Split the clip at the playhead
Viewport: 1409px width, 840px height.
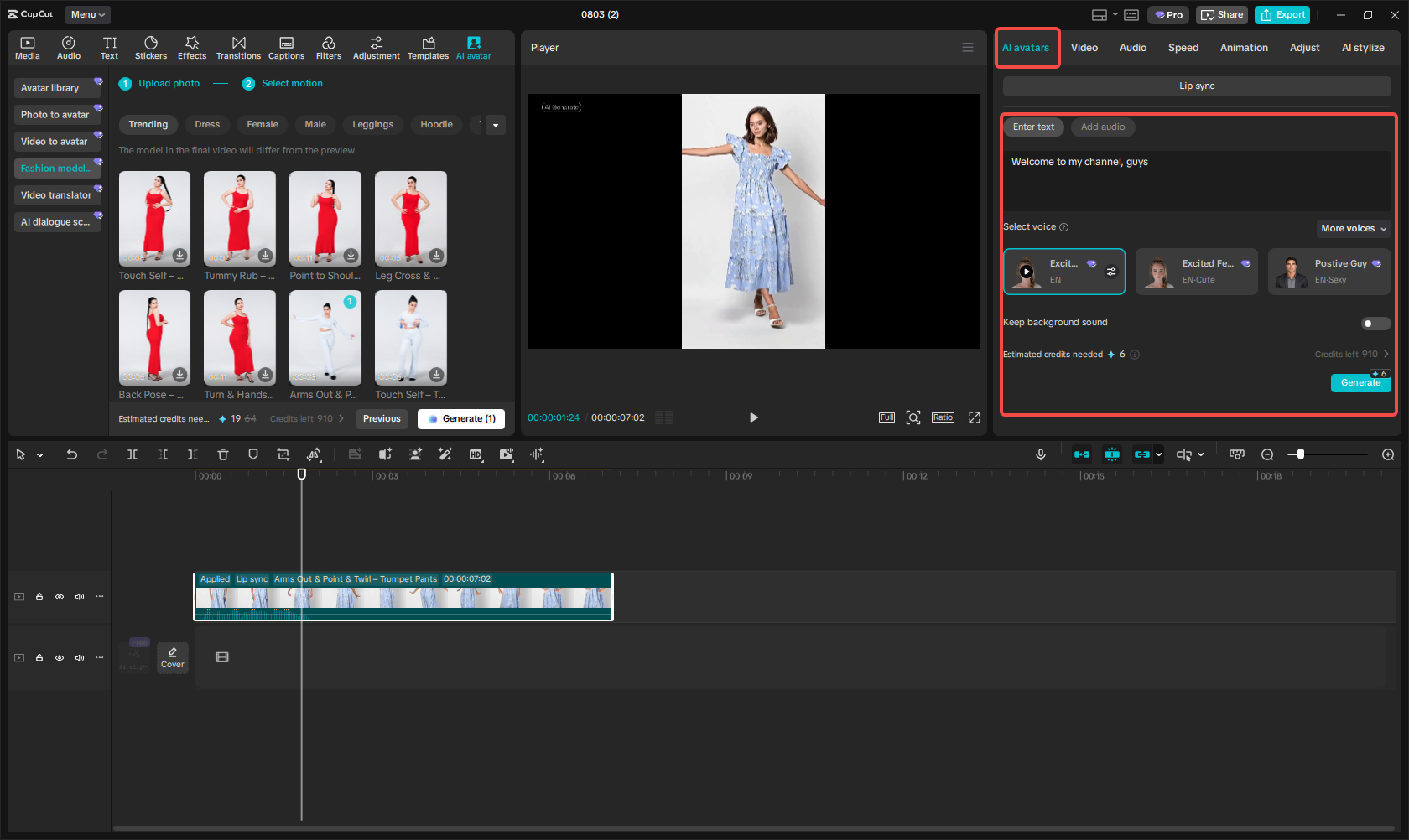point(133,454)
